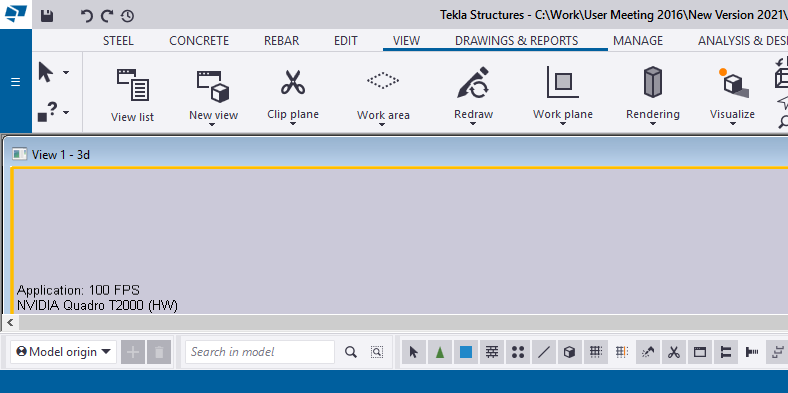Expand the New view dropdown arrow
This screenshot has height=393, width=788.
[213, 125]
